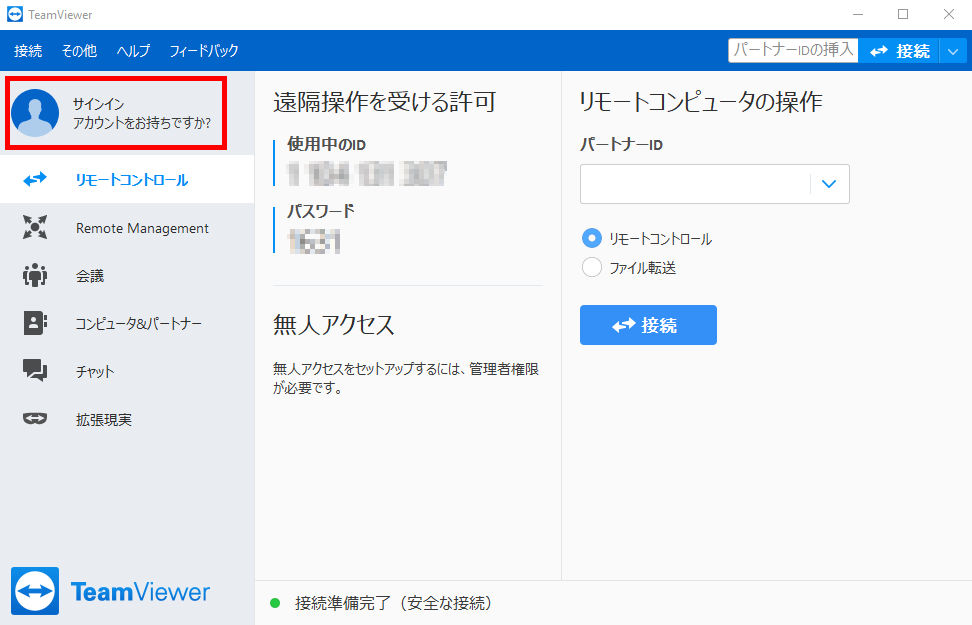Click the 会議 meeting people icon

35,275
